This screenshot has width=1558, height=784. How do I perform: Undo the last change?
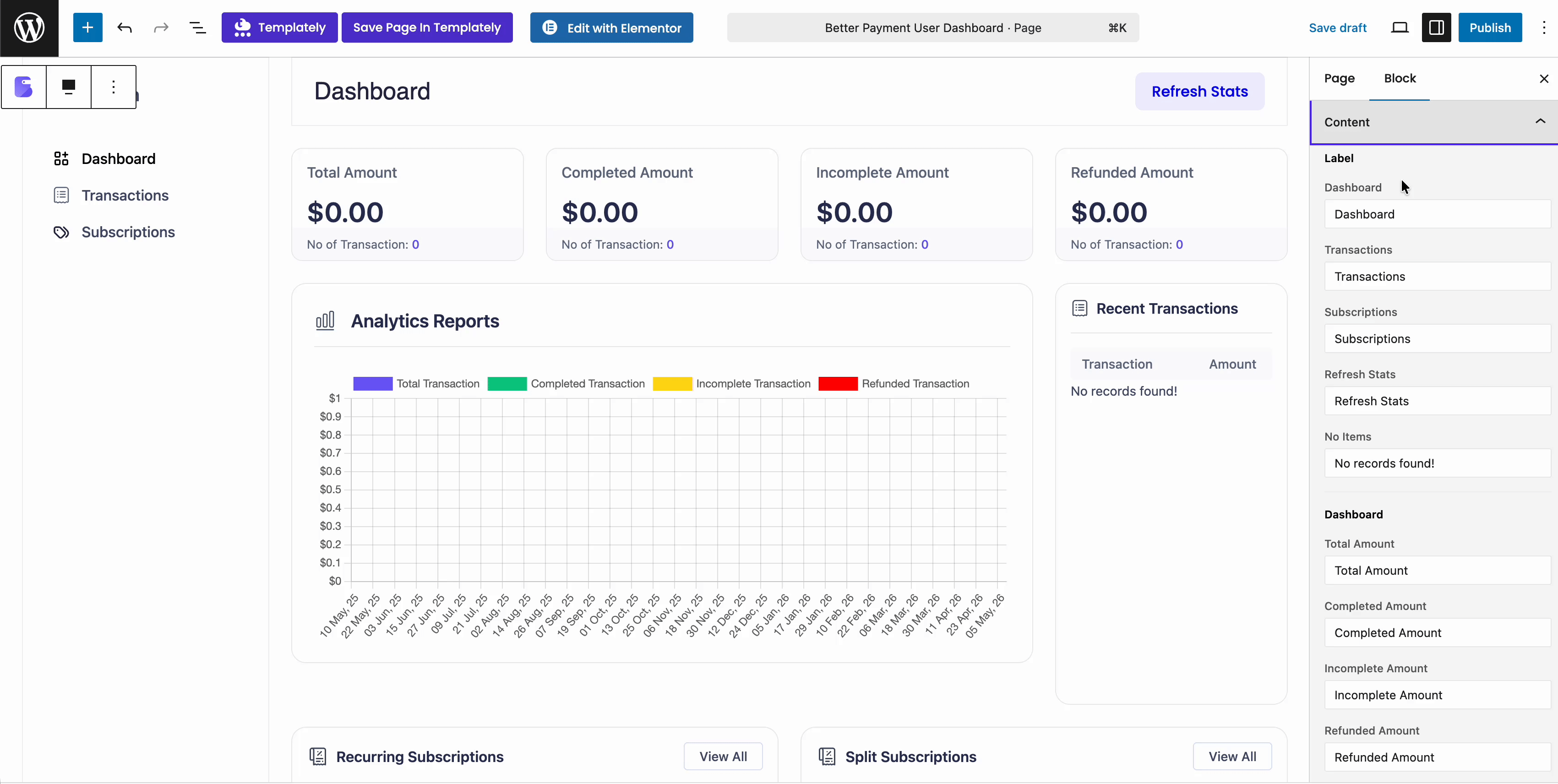point(125,28)
